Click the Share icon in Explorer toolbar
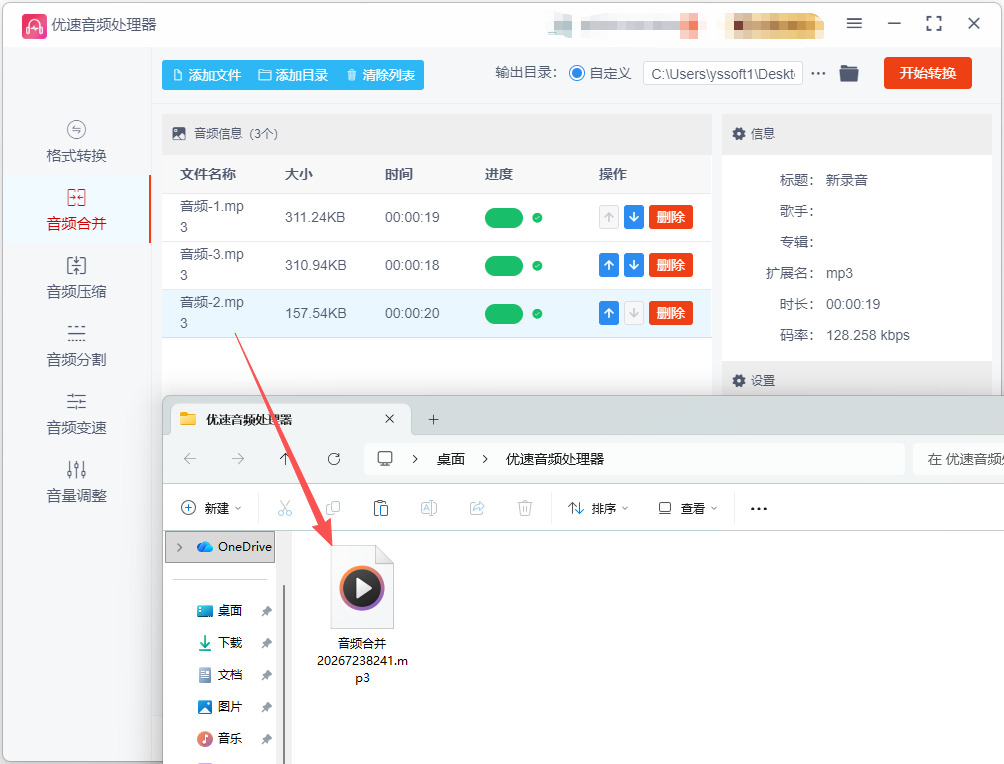Image resolution: width=1004 pixels, height=764 pixels. [477, 508]
